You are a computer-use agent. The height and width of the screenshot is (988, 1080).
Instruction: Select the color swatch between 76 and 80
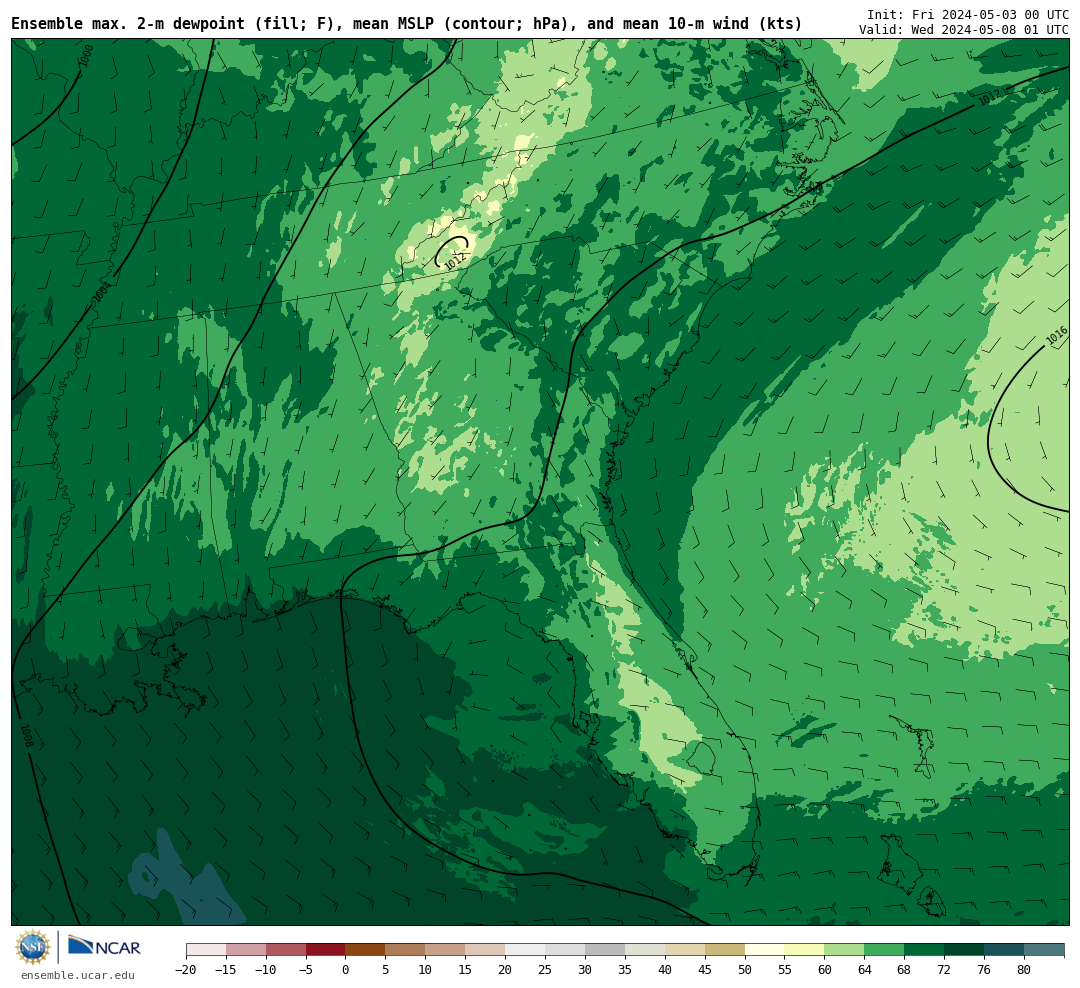(1004, 949)
